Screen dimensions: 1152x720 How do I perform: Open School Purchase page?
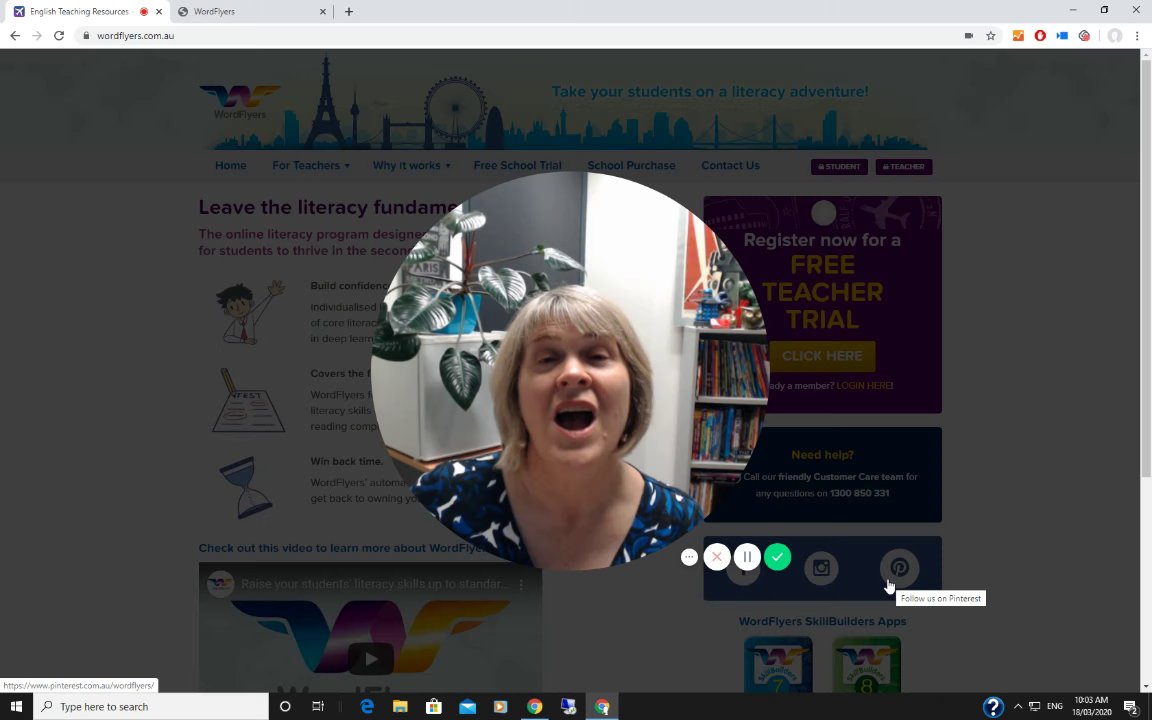[631, 165]
